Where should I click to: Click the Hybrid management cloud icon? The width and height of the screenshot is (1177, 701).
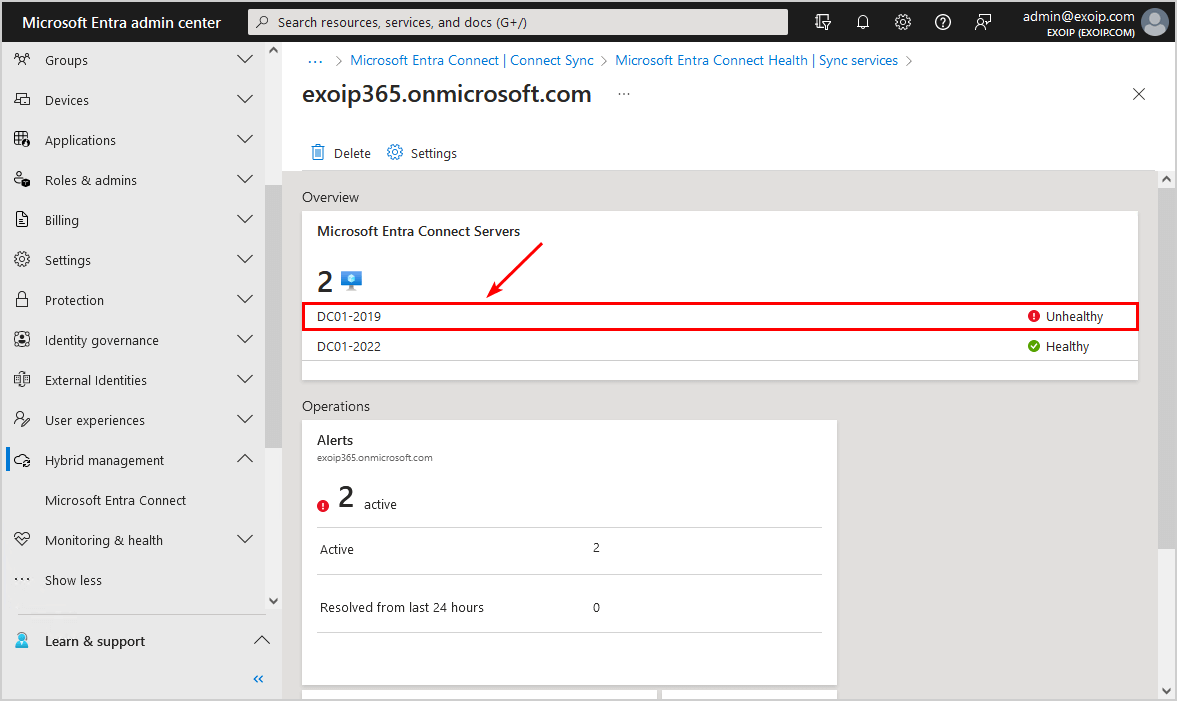22,459
